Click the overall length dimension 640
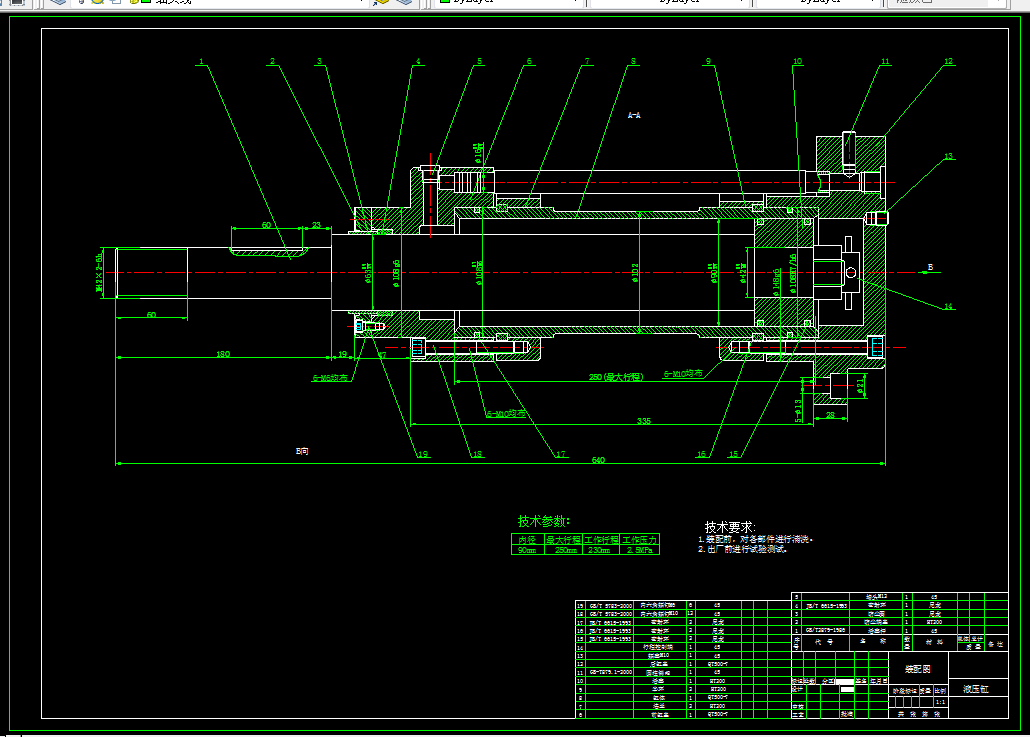 coord(598,460)
